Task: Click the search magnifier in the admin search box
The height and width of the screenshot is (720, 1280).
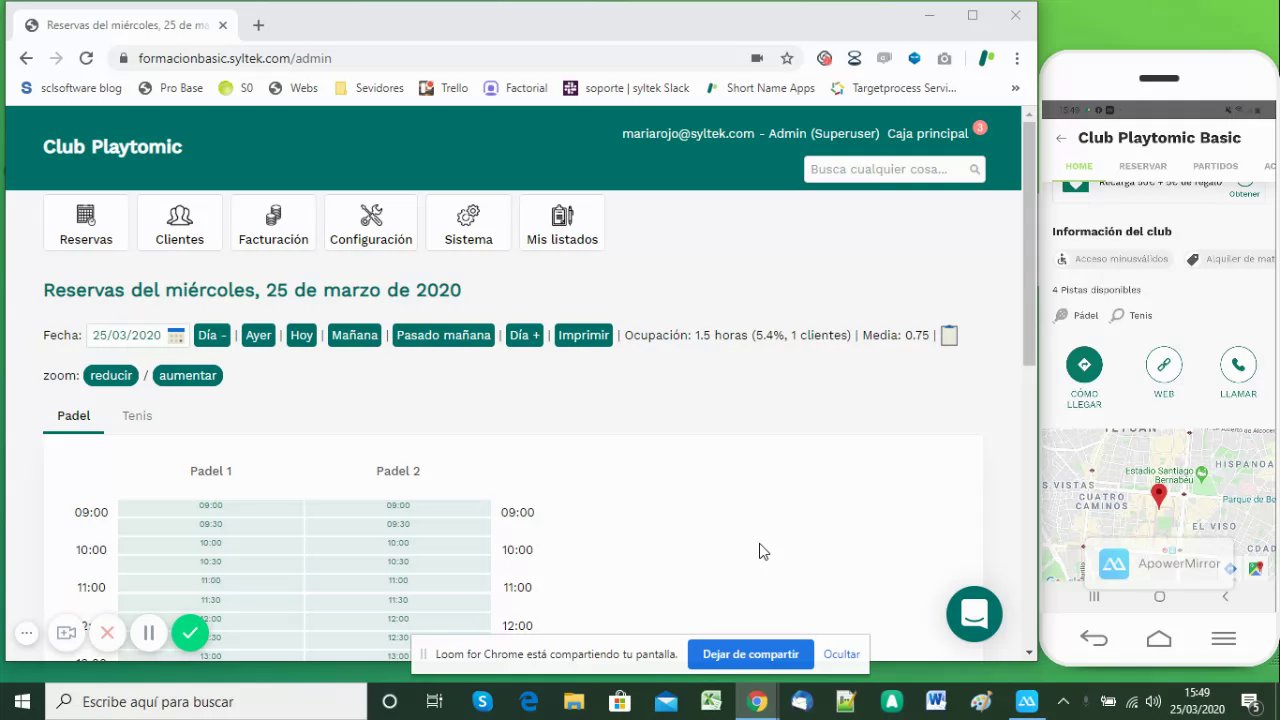Action: [x=974, y=170]
